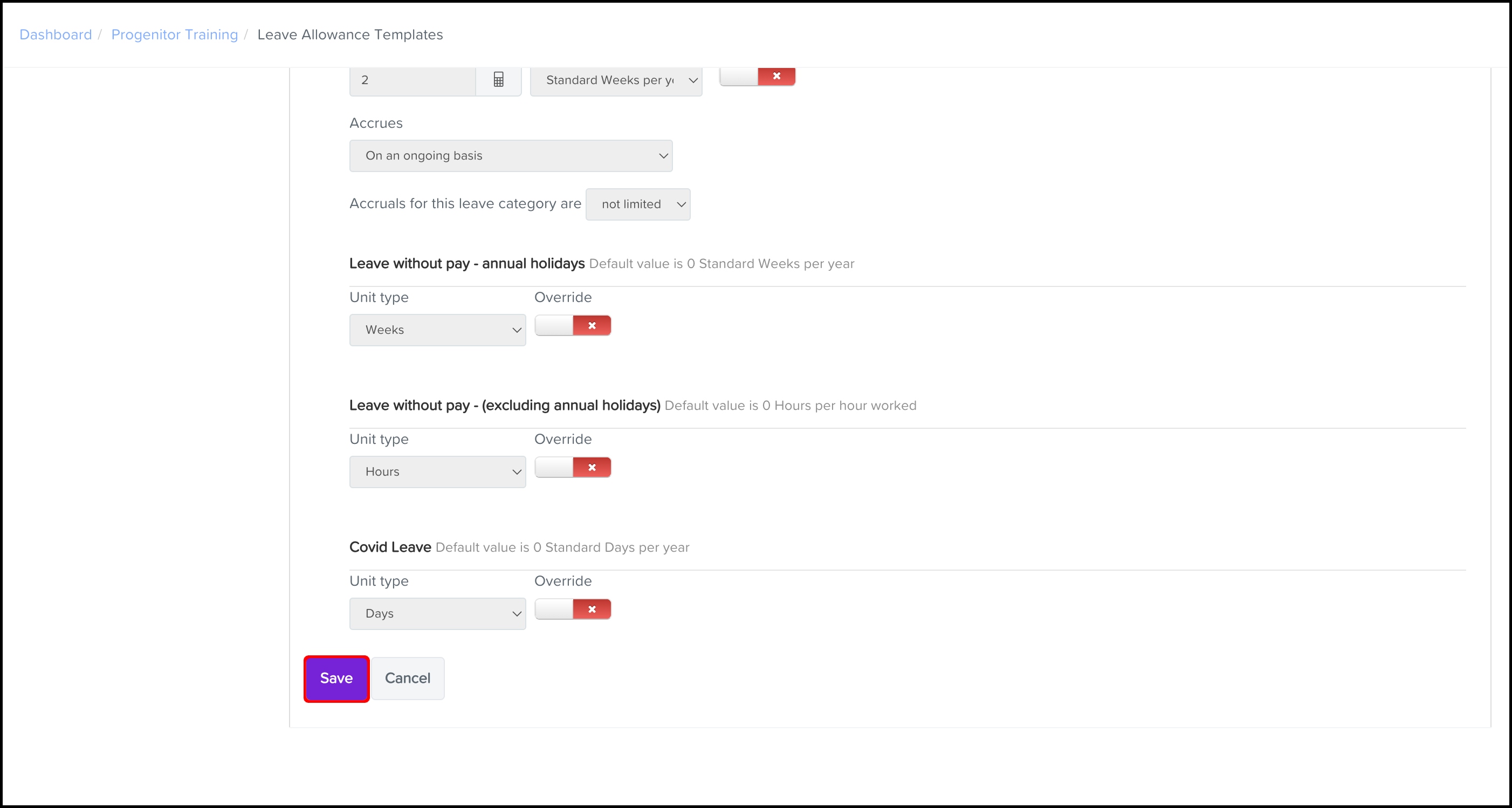
Task: Click the Cancel button
Action: pos(407,679)
